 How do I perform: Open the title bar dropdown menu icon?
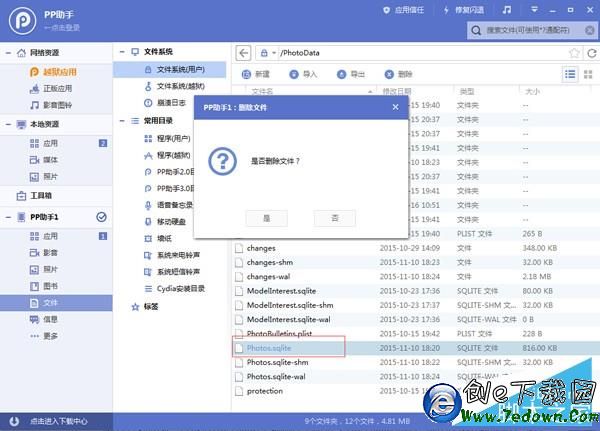point(534,10)
